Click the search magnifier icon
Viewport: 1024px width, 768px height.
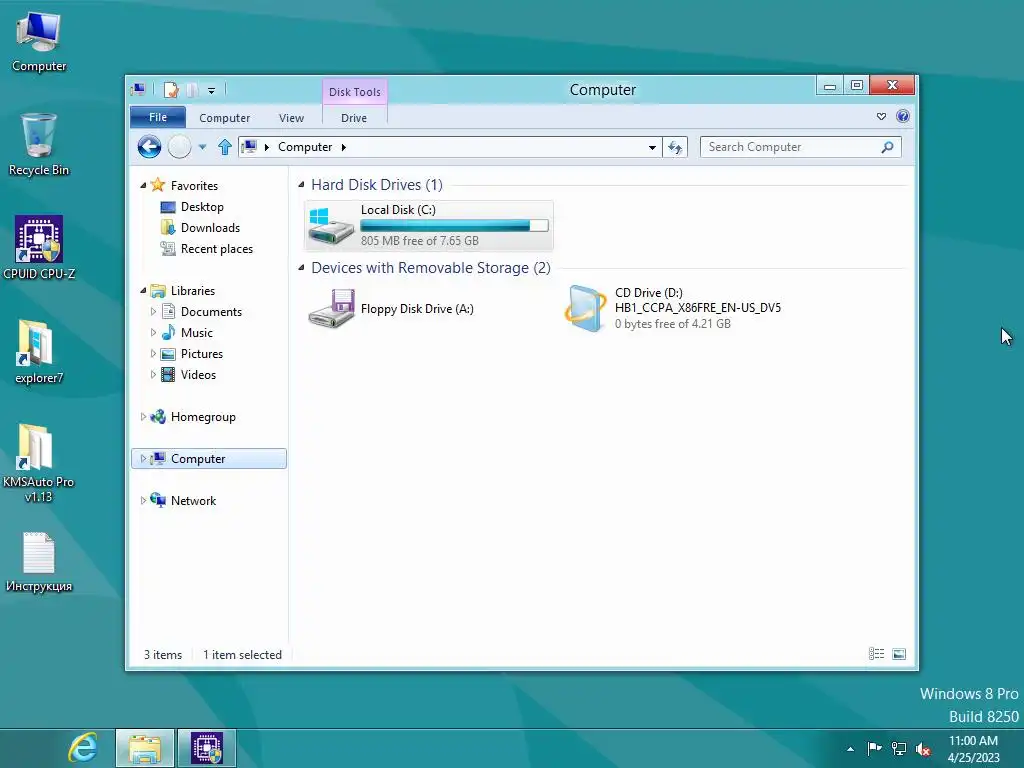pos(887,147)
